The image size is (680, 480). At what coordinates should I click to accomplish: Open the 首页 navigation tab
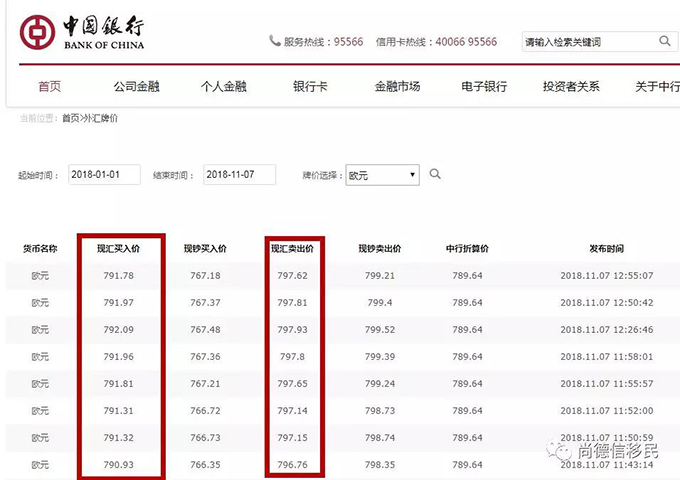[49, 87]
